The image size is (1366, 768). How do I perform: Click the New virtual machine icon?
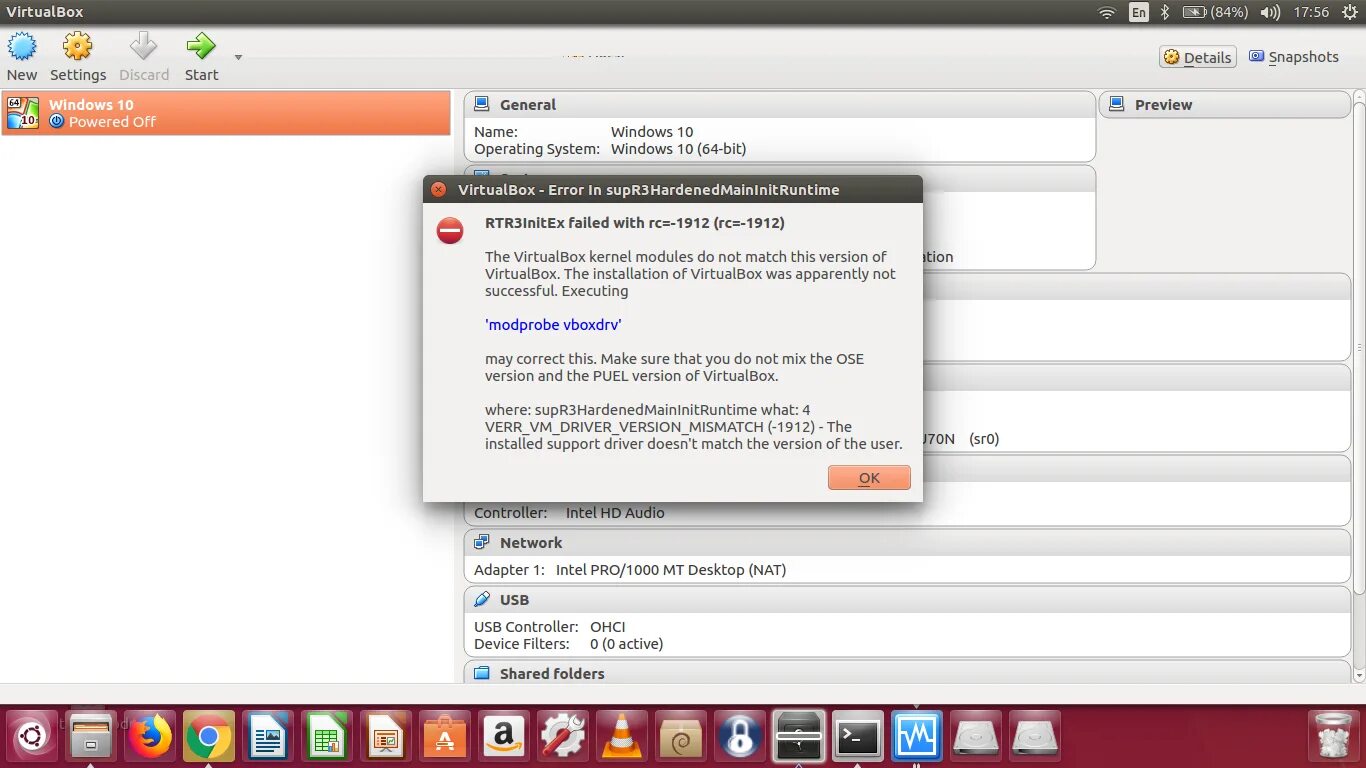tap(22, 56)
